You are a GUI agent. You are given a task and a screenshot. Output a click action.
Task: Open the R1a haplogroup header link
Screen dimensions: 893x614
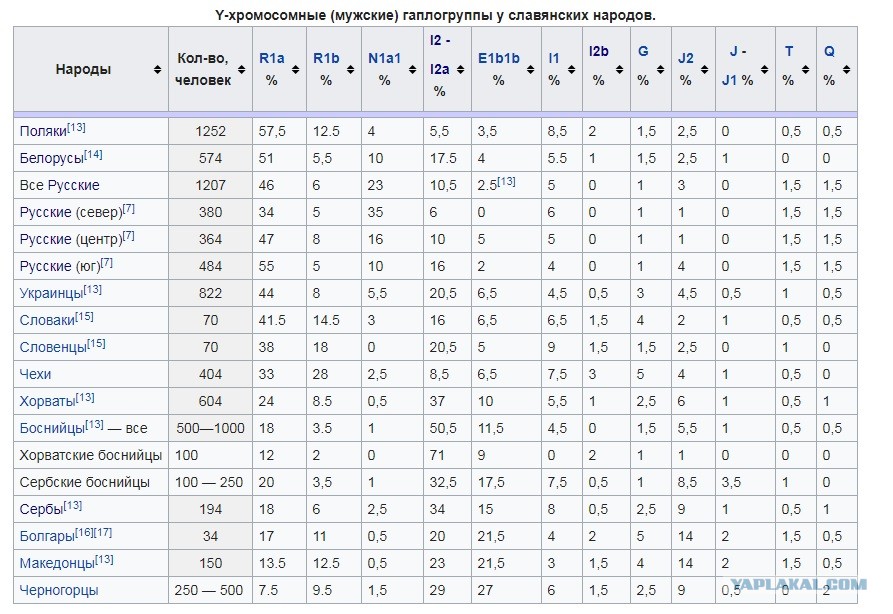272,58
